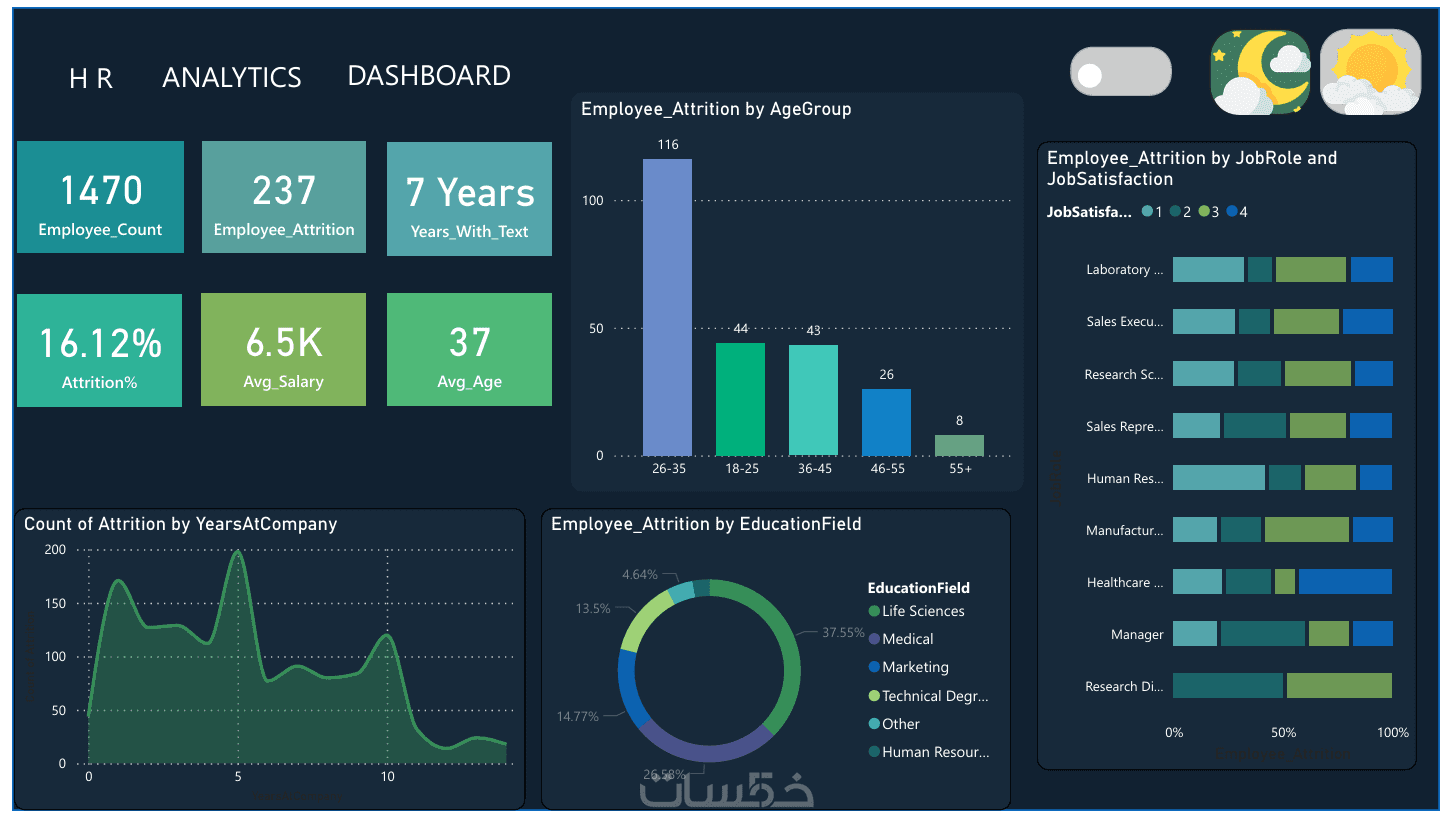
Task: Click the 55+ age group bar
Action: (x=959, y=445)
